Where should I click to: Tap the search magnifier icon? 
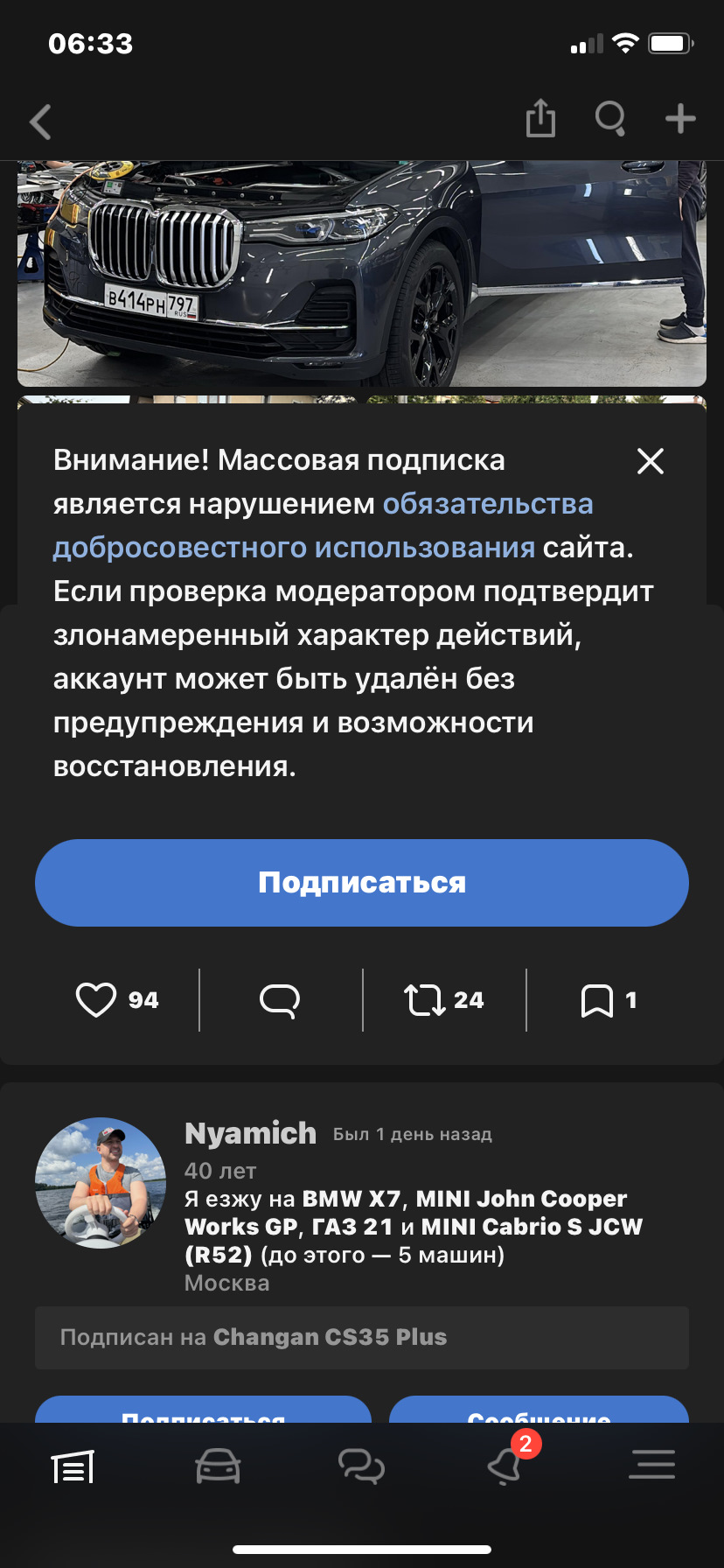[610, 119]
